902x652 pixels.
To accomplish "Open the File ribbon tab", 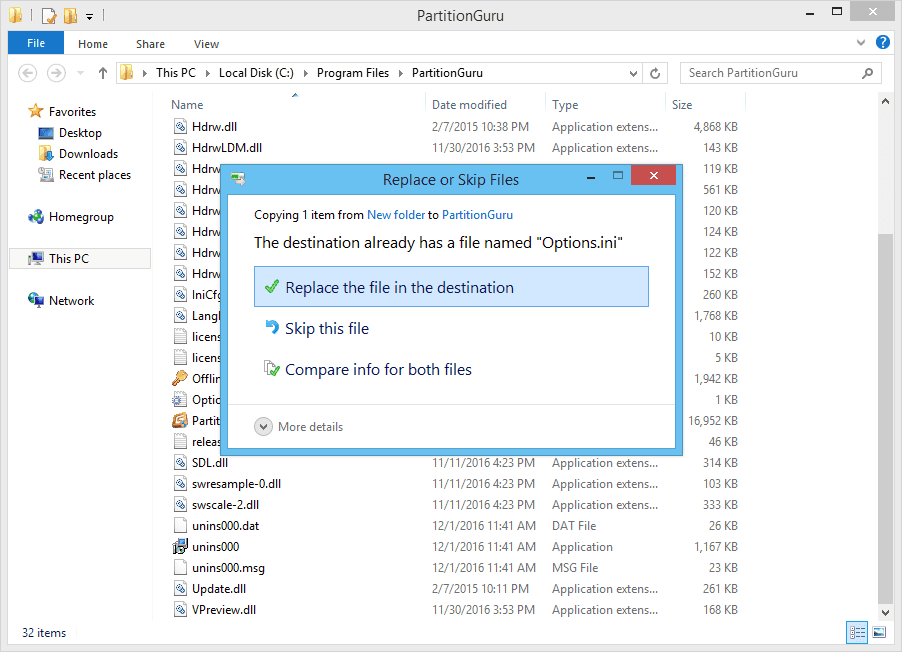I will [x=36, y=43].
